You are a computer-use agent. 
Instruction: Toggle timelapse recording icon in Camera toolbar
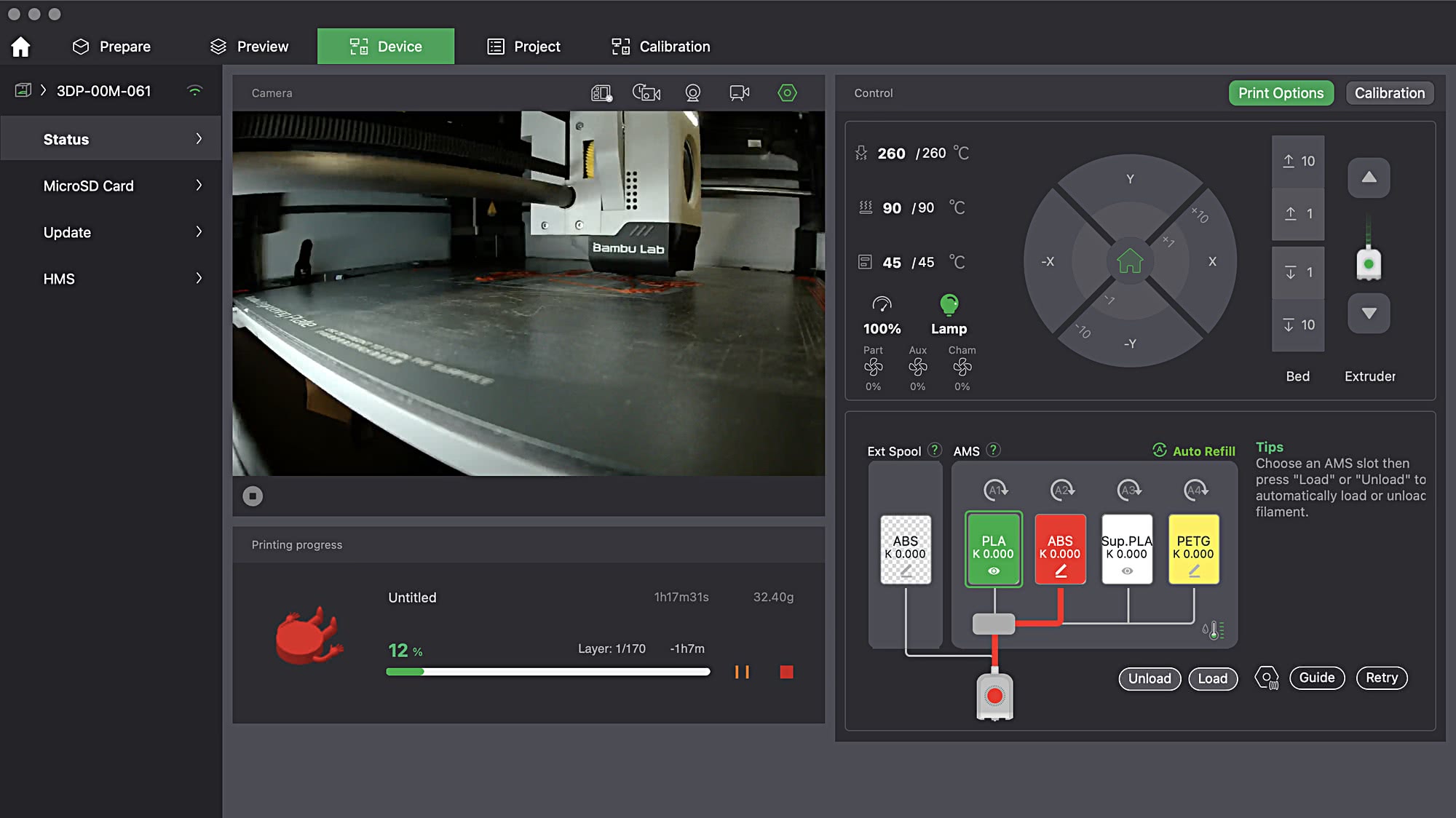pos(646,93)
